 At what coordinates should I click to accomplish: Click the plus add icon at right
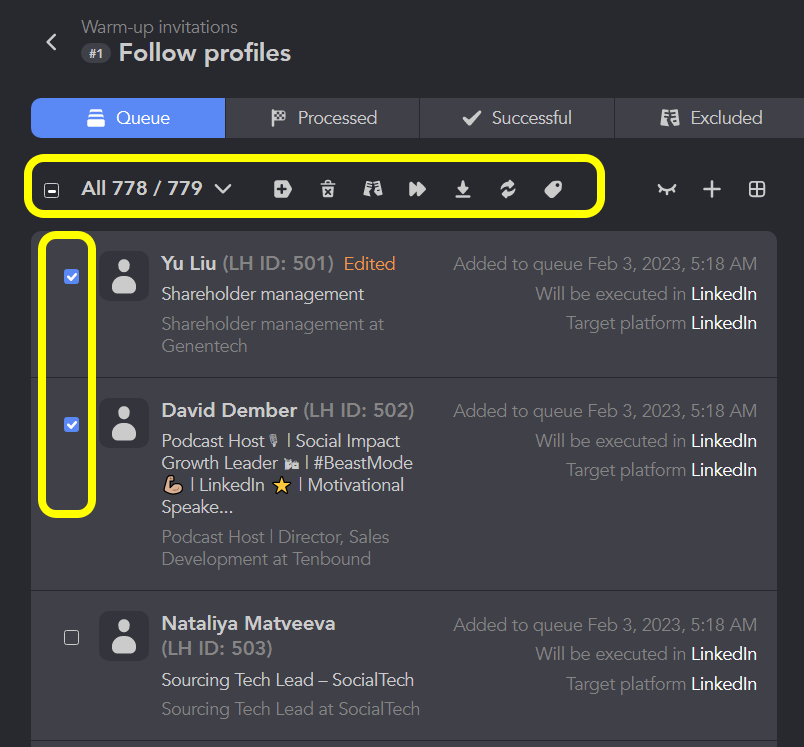pyautogui.click(x=712, y=189)
